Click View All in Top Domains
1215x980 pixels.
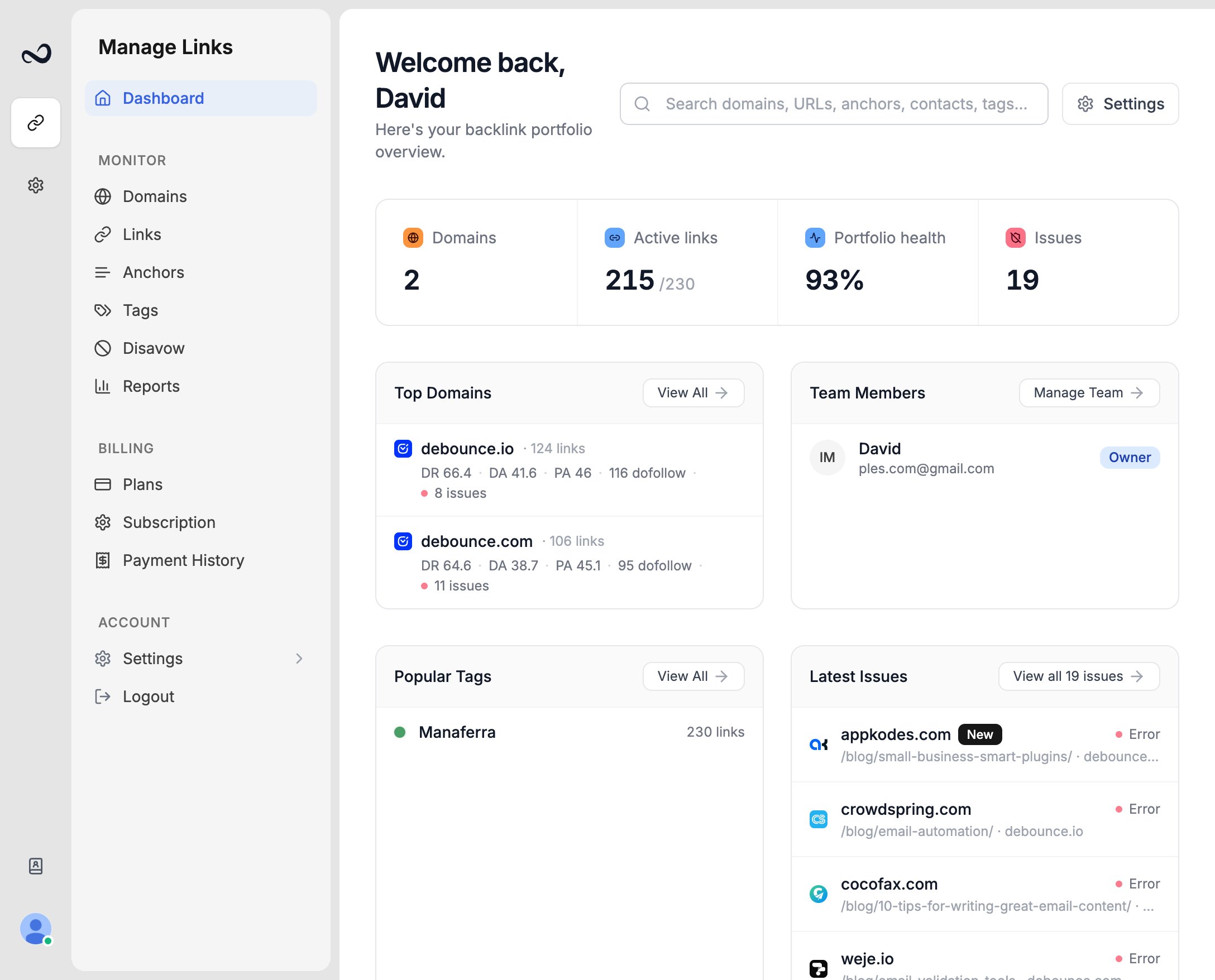pyautogui.click(x=693, y=392)
